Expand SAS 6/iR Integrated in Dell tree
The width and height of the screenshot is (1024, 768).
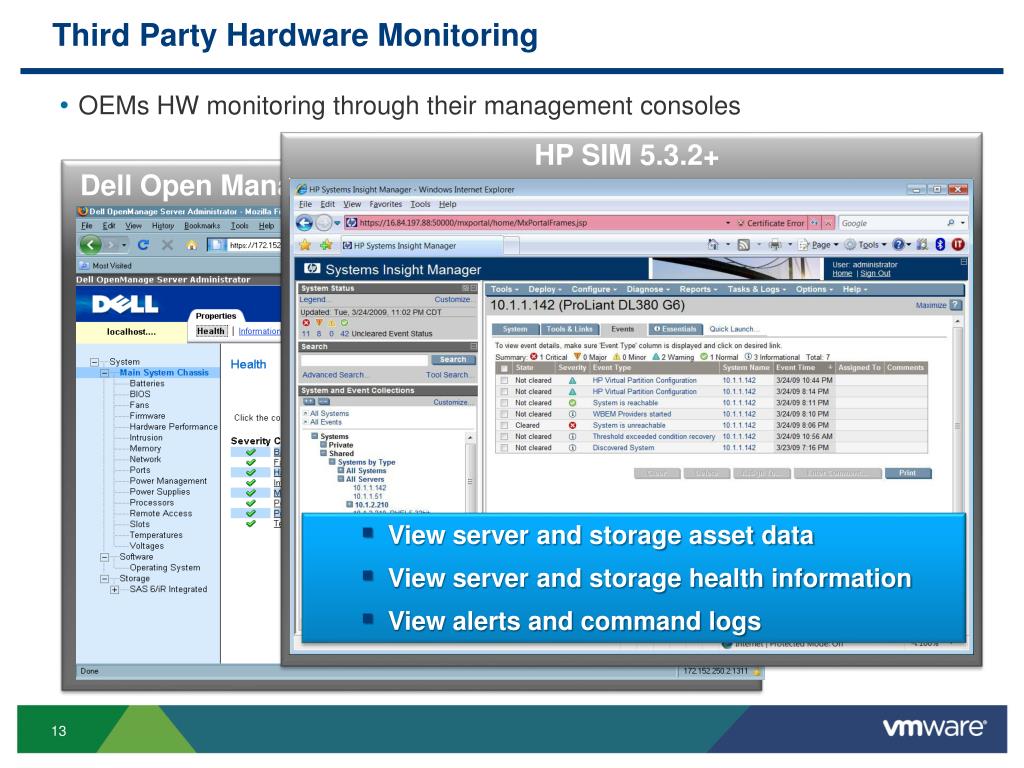[x=114, y=590]
